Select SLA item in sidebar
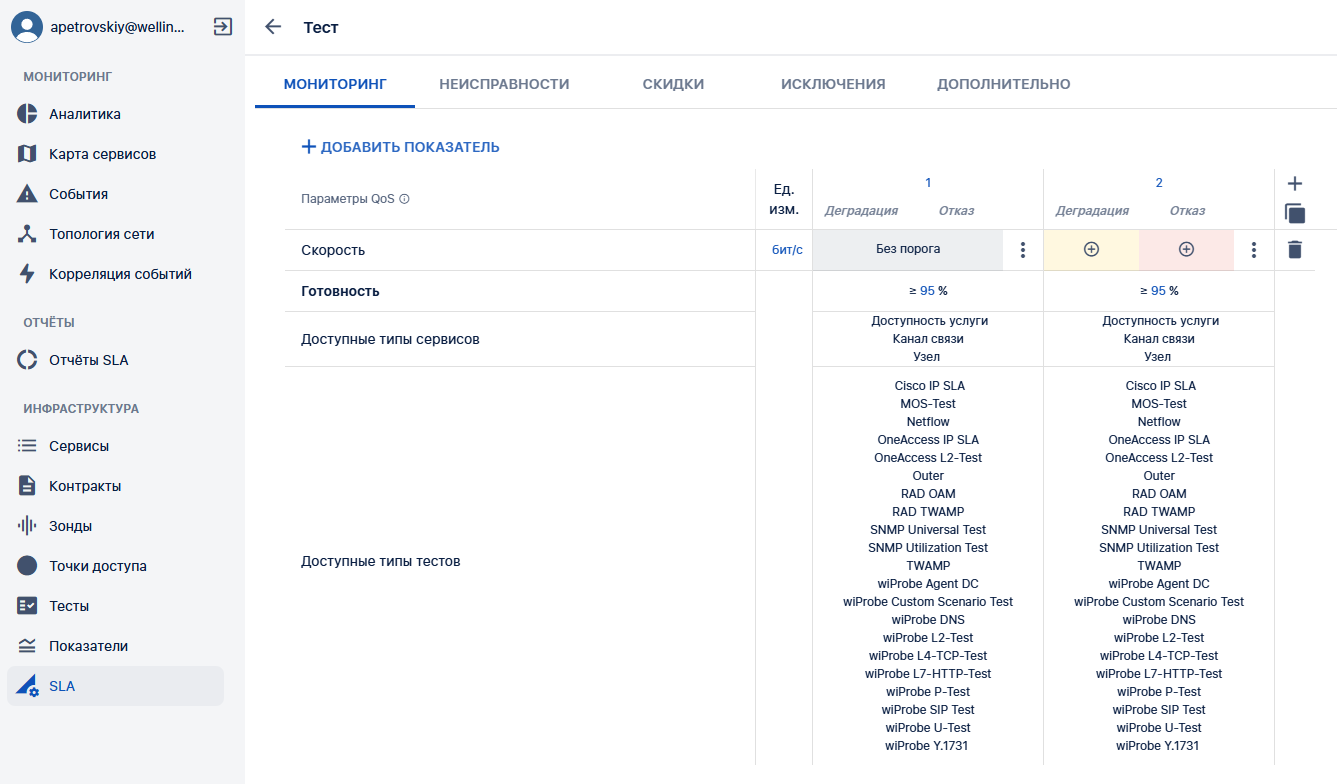 point(115,686)
